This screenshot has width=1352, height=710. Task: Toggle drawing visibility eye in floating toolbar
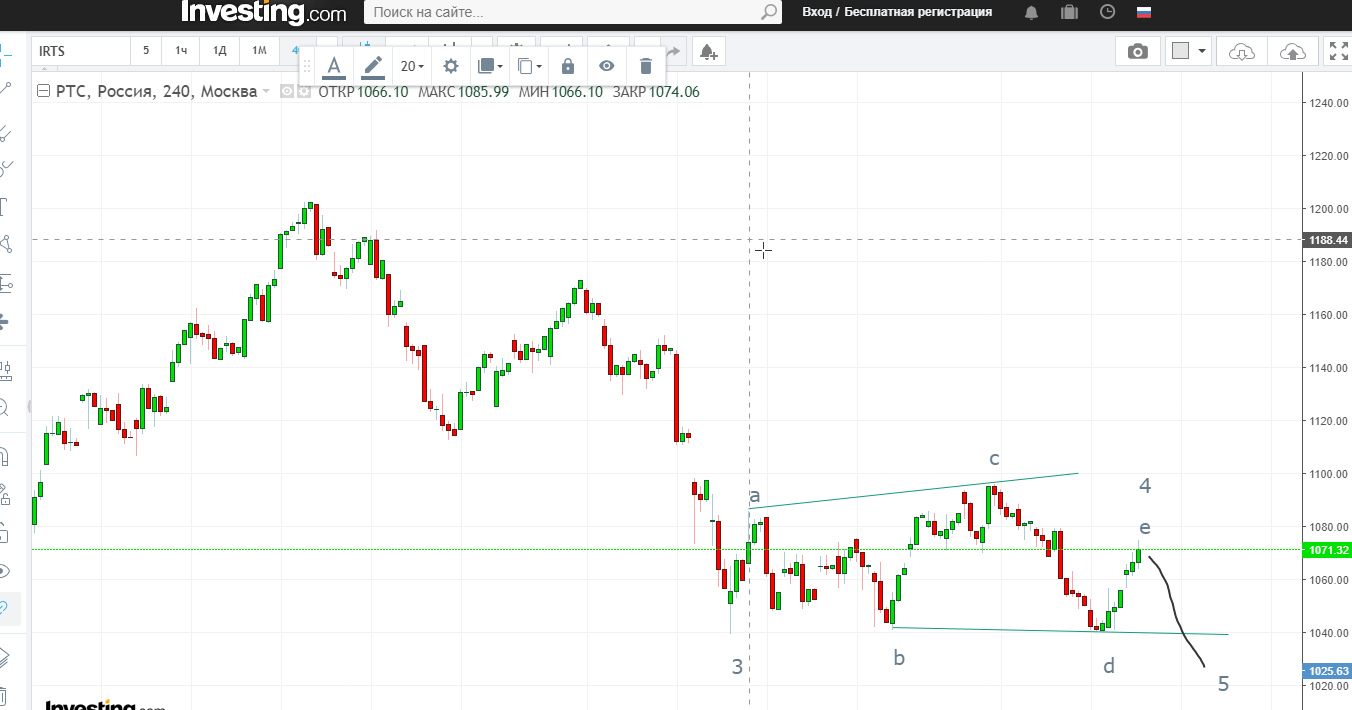(x=607, y=66)
